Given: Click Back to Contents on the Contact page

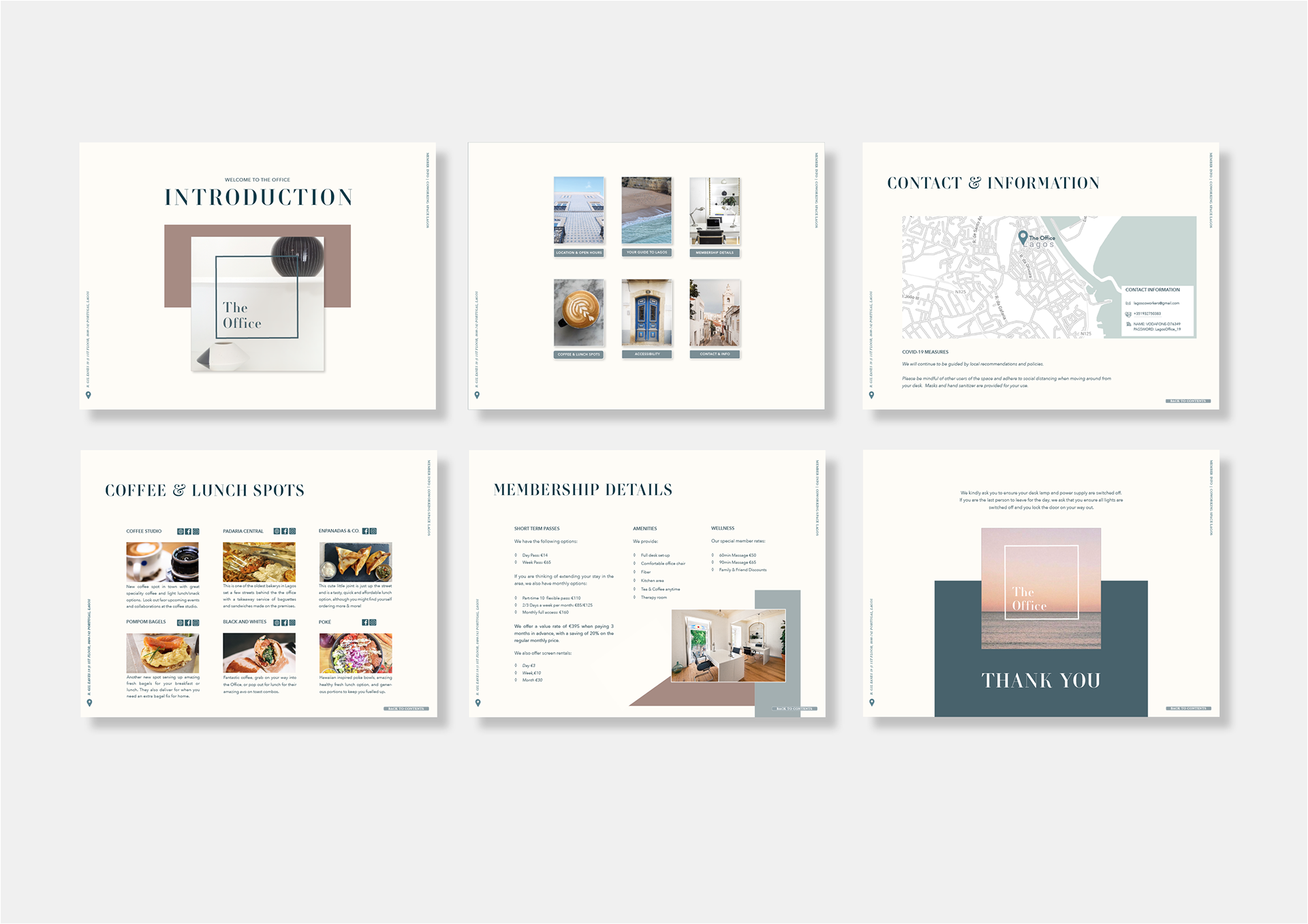Looking at the screenshot, I should pos(1187,401).
